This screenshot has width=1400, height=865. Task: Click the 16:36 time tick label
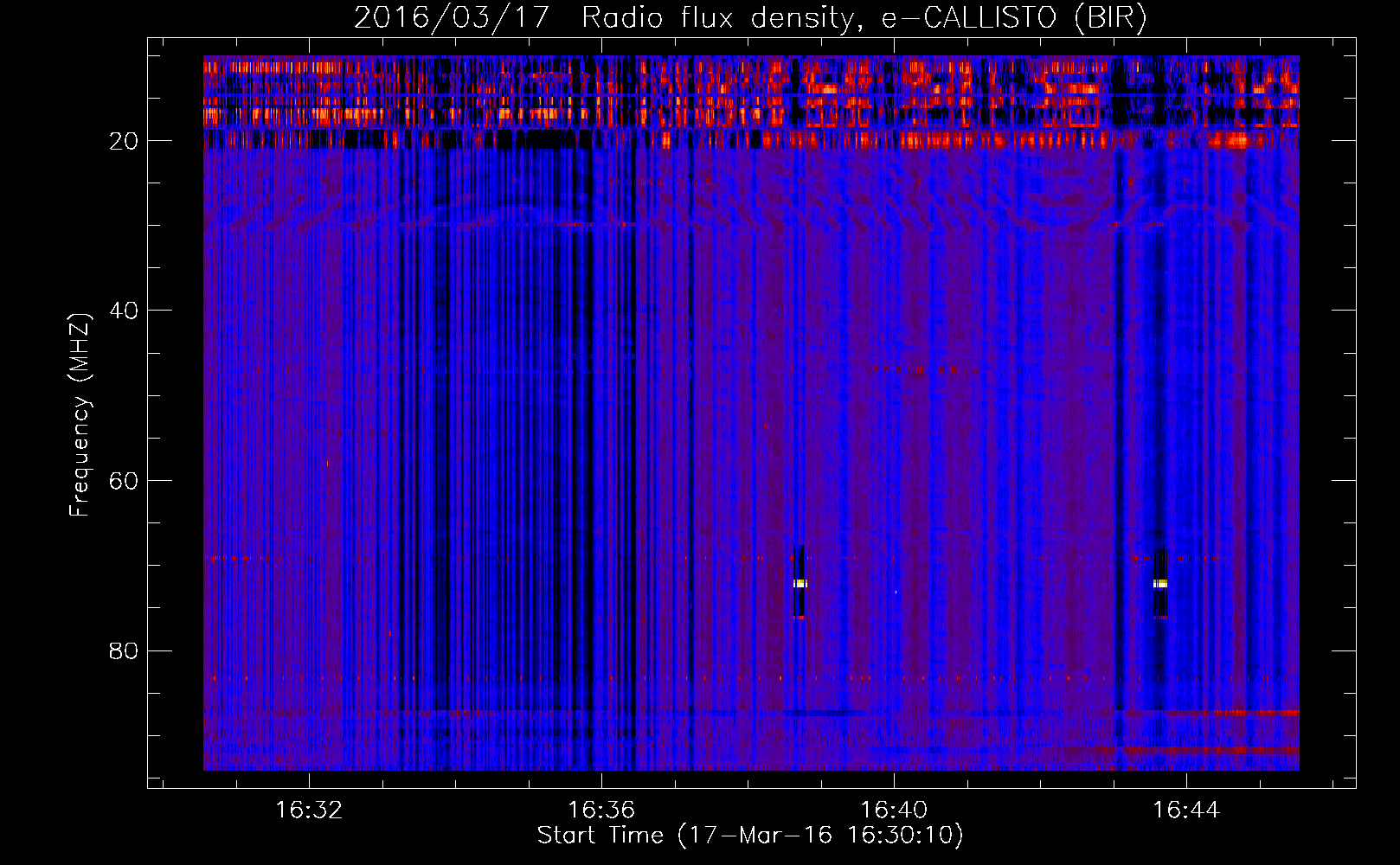[601, 811]
